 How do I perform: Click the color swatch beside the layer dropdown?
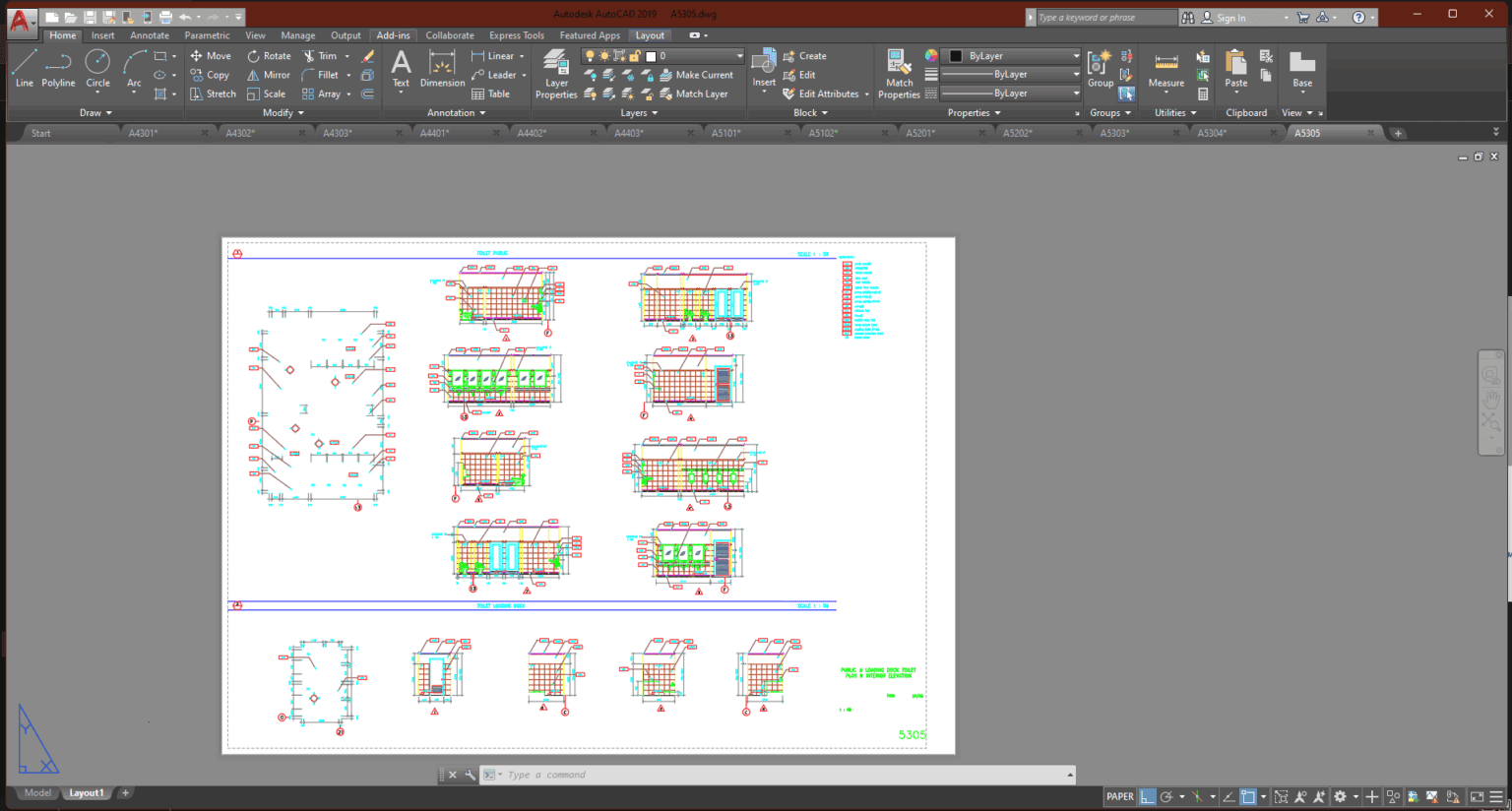651,56
